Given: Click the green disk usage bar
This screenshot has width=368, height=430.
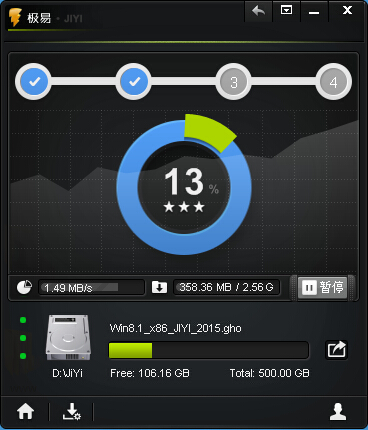Looking at the screenshot, I should [x=209, y=350].
